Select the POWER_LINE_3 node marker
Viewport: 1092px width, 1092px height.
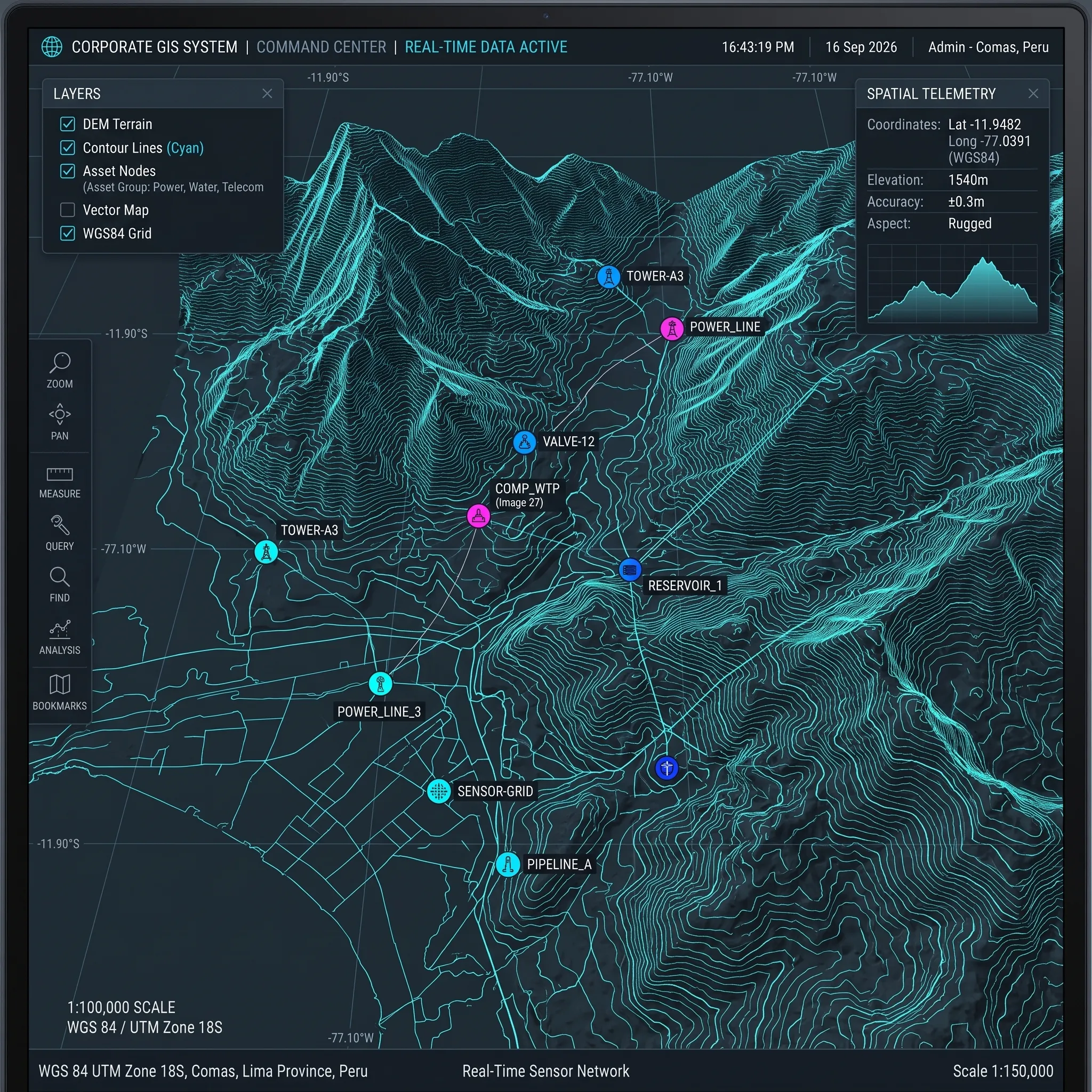[380, 684]
